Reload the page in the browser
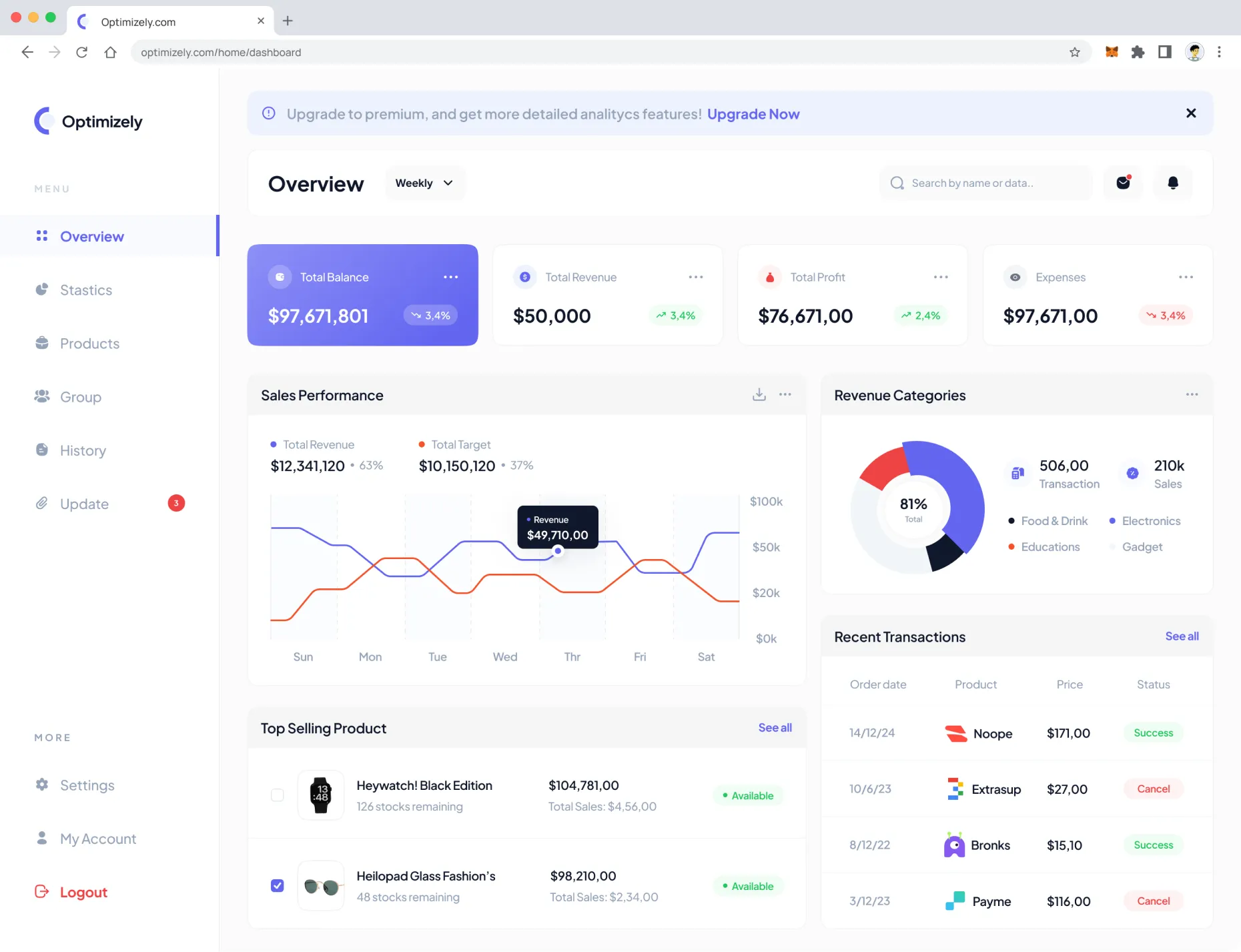Screen dimensions: 1241x952 pos(82,52)
